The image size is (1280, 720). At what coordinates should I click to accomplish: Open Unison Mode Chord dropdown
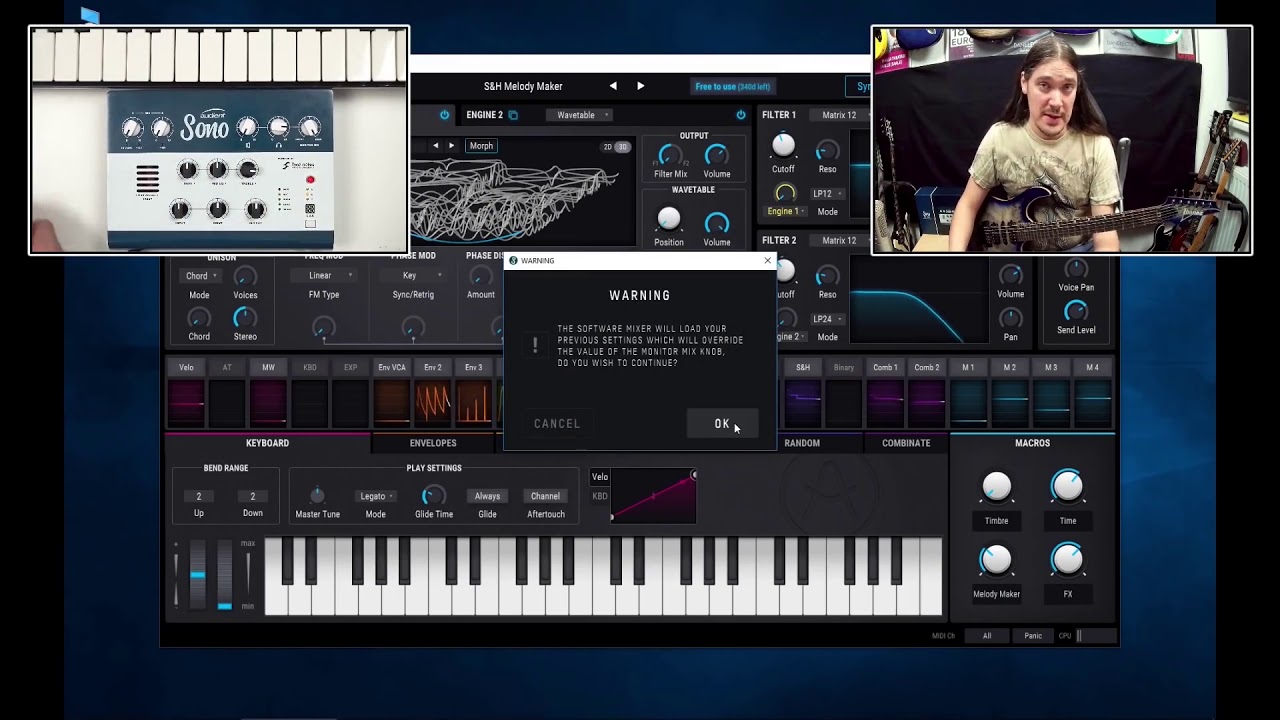[200, 276]
